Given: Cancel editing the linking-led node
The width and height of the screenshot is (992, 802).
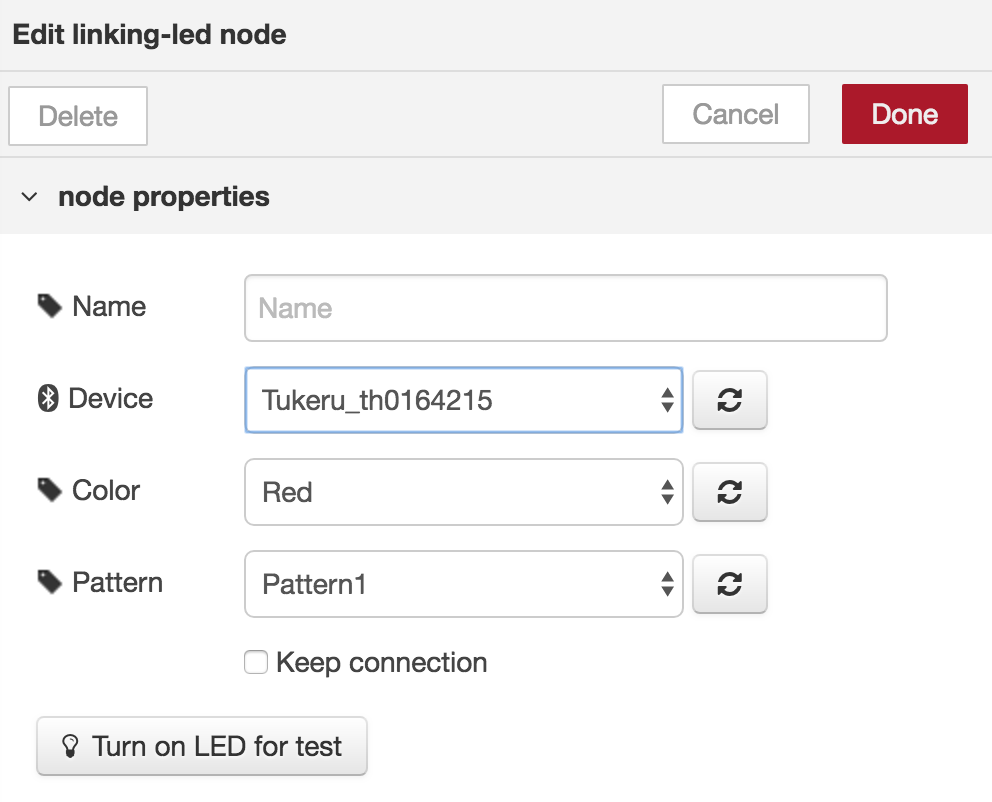Looking at the screenshot, I should pyautogui.click(x=736, y=114).
